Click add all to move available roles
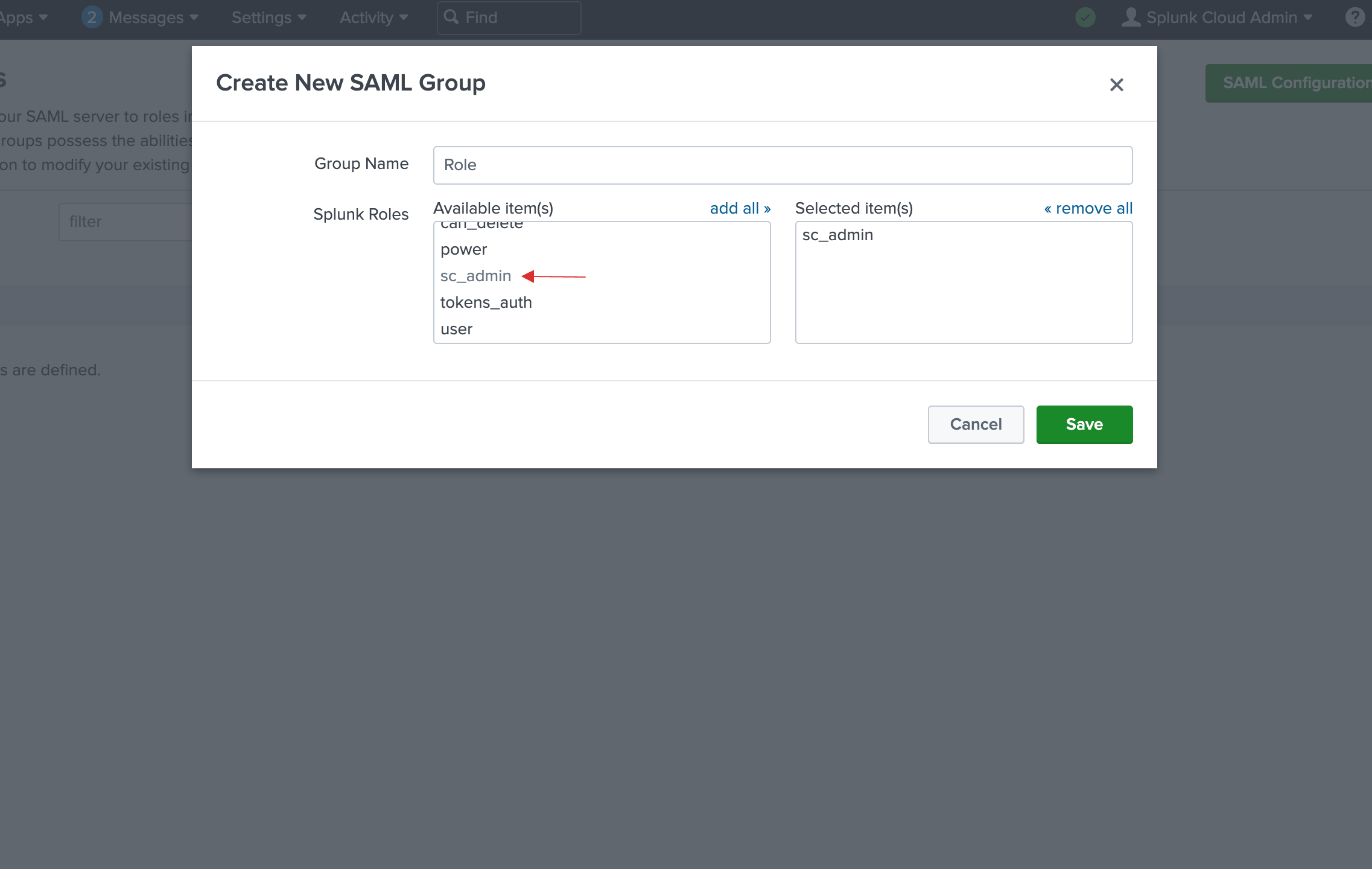The width and height of the screenshot is (1372, 869). (x=739, y=207)
